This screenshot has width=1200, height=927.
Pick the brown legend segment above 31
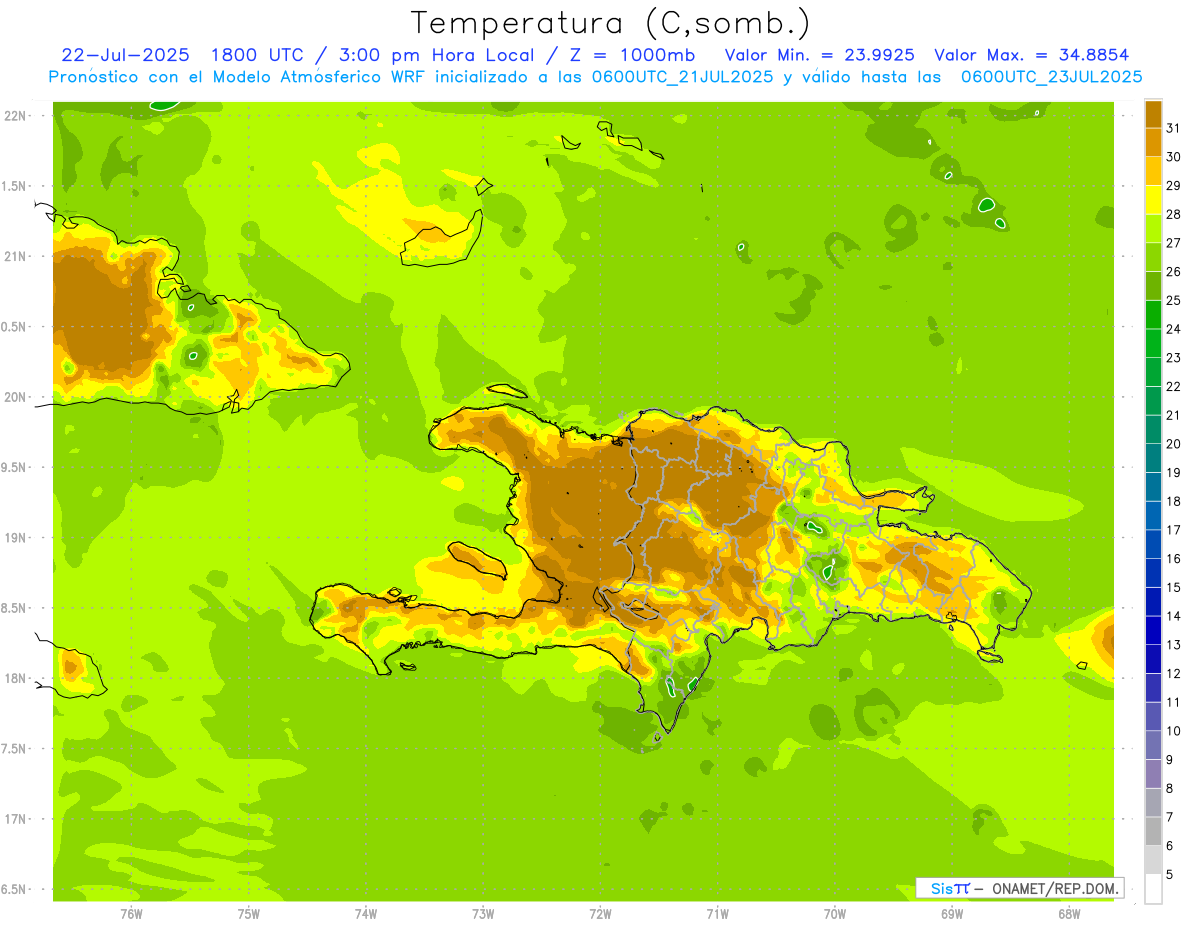(x=1153, y=114)
